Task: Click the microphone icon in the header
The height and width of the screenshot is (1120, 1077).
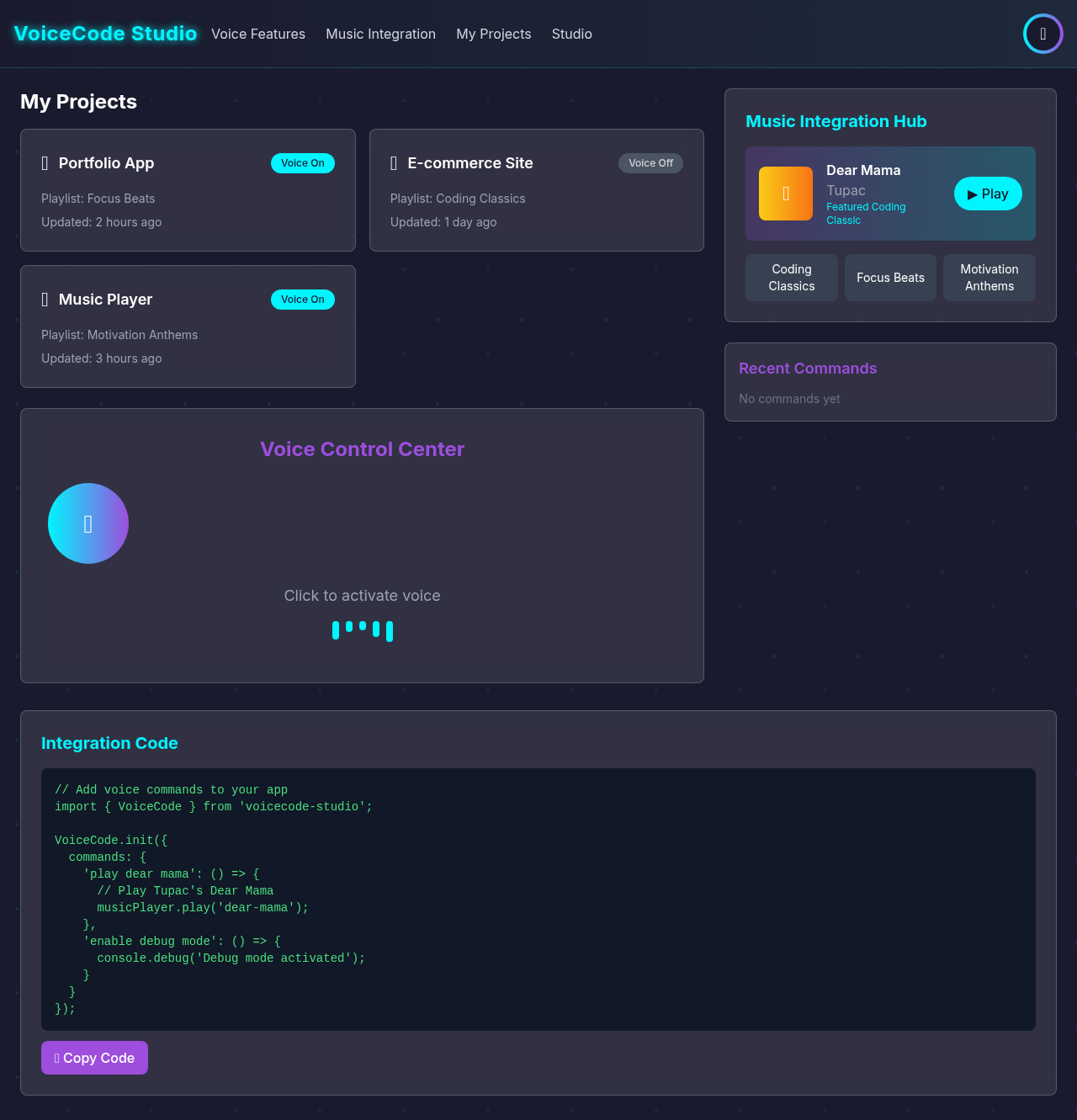Action: click(x=1043, y=34)
